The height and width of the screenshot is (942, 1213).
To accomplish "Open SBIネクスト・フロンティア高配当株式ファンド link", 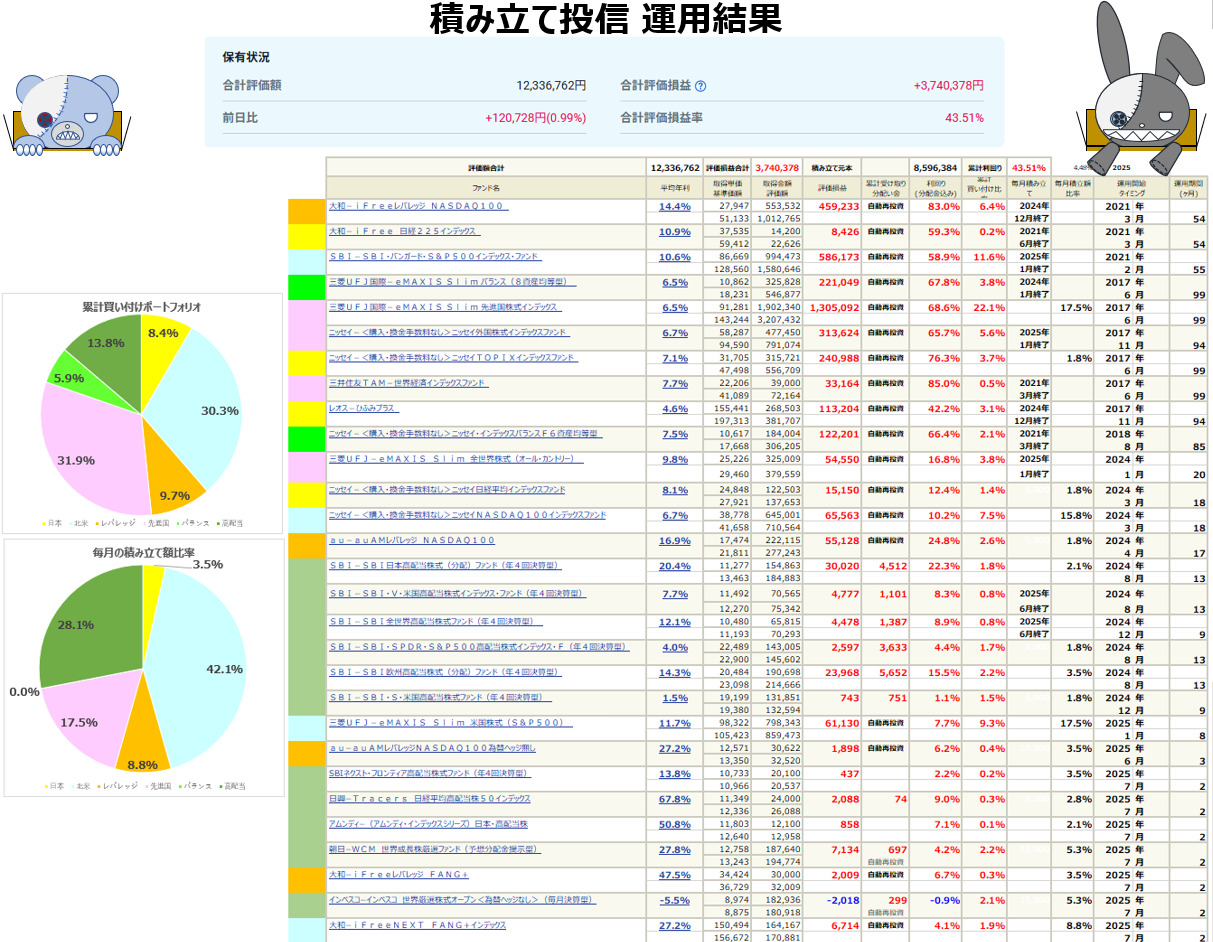I will coord(429,773).
